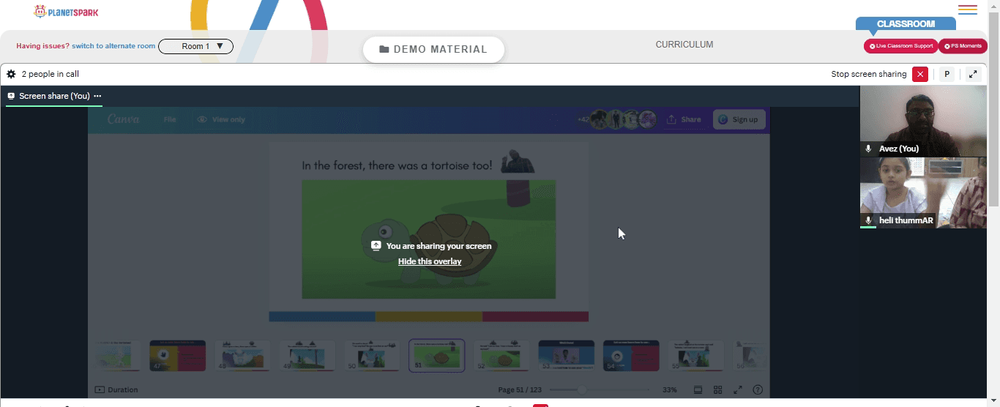This screenshot has width=1000, height=407.
Task: Select the Classroom tab
Action: [x=906, y=24]
